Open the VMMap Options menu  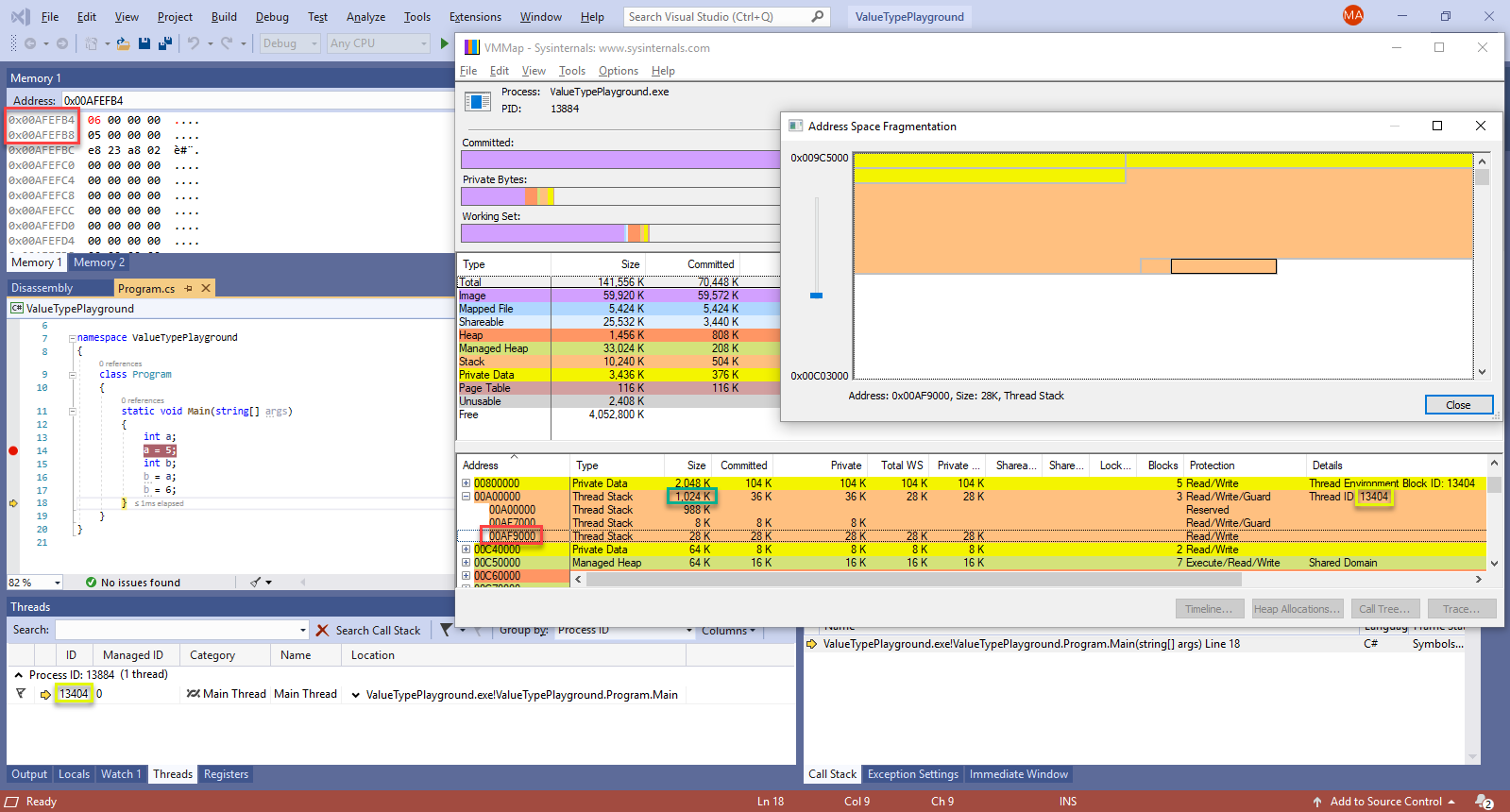(618, 71)
